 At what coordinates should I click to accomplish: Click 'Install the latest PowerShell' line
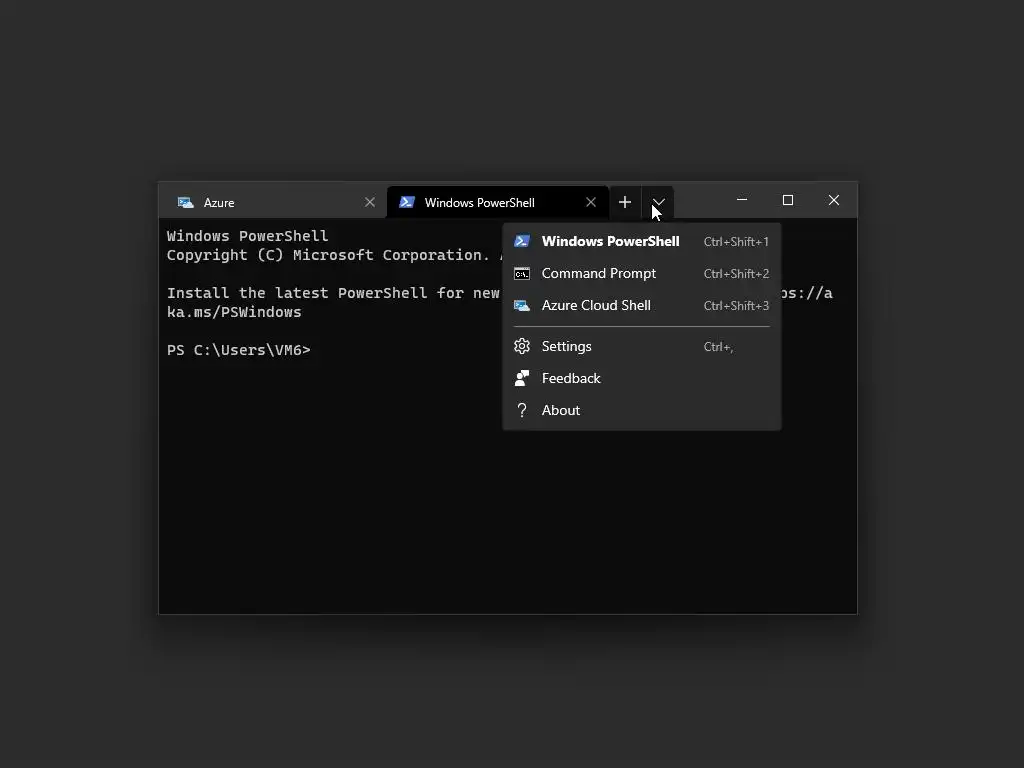coord(333,293)
